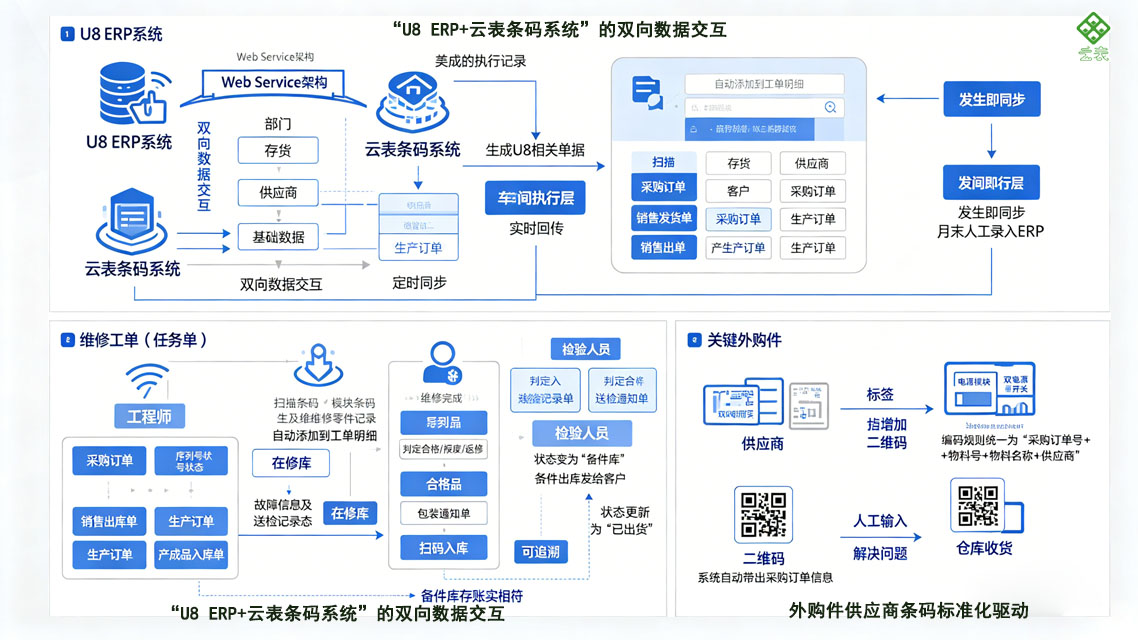Click the number 1 badge beside U8 ERP系统 header

tap(67, 34)
